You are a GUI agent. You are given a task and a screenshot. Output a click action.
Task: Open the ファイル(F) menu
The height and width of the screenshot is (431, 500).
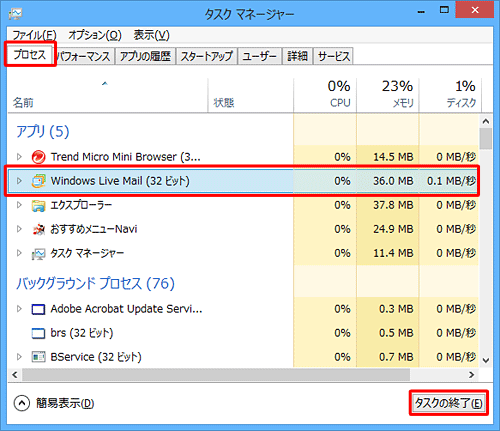click(x=34, y=35)
